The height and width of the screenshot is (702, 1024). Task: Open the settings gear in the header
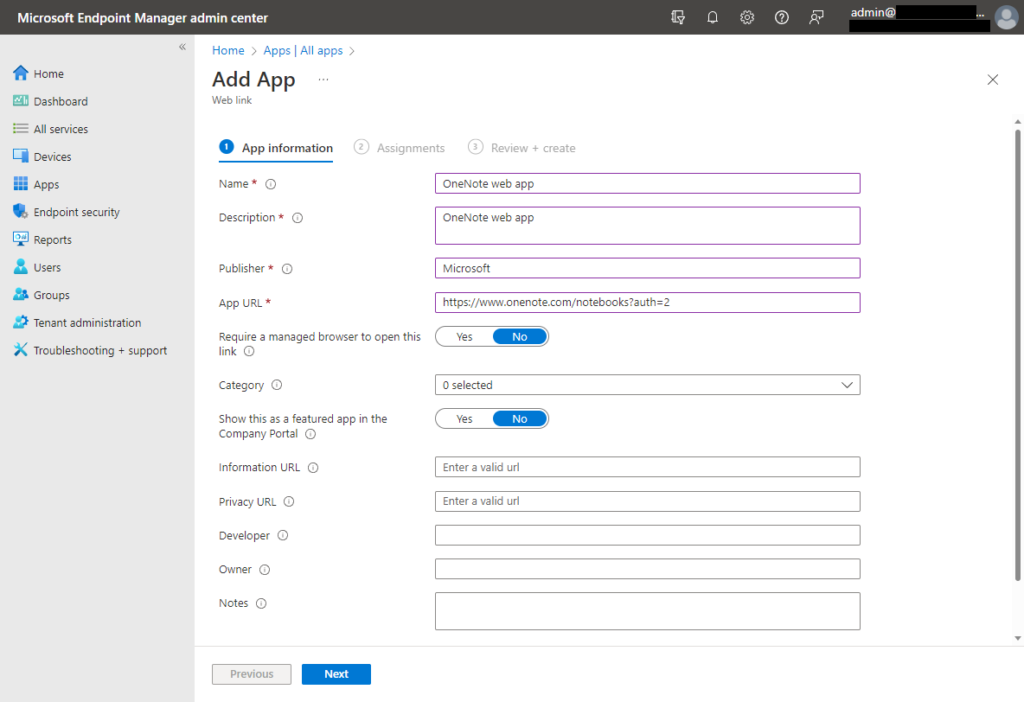click(747, 18)
